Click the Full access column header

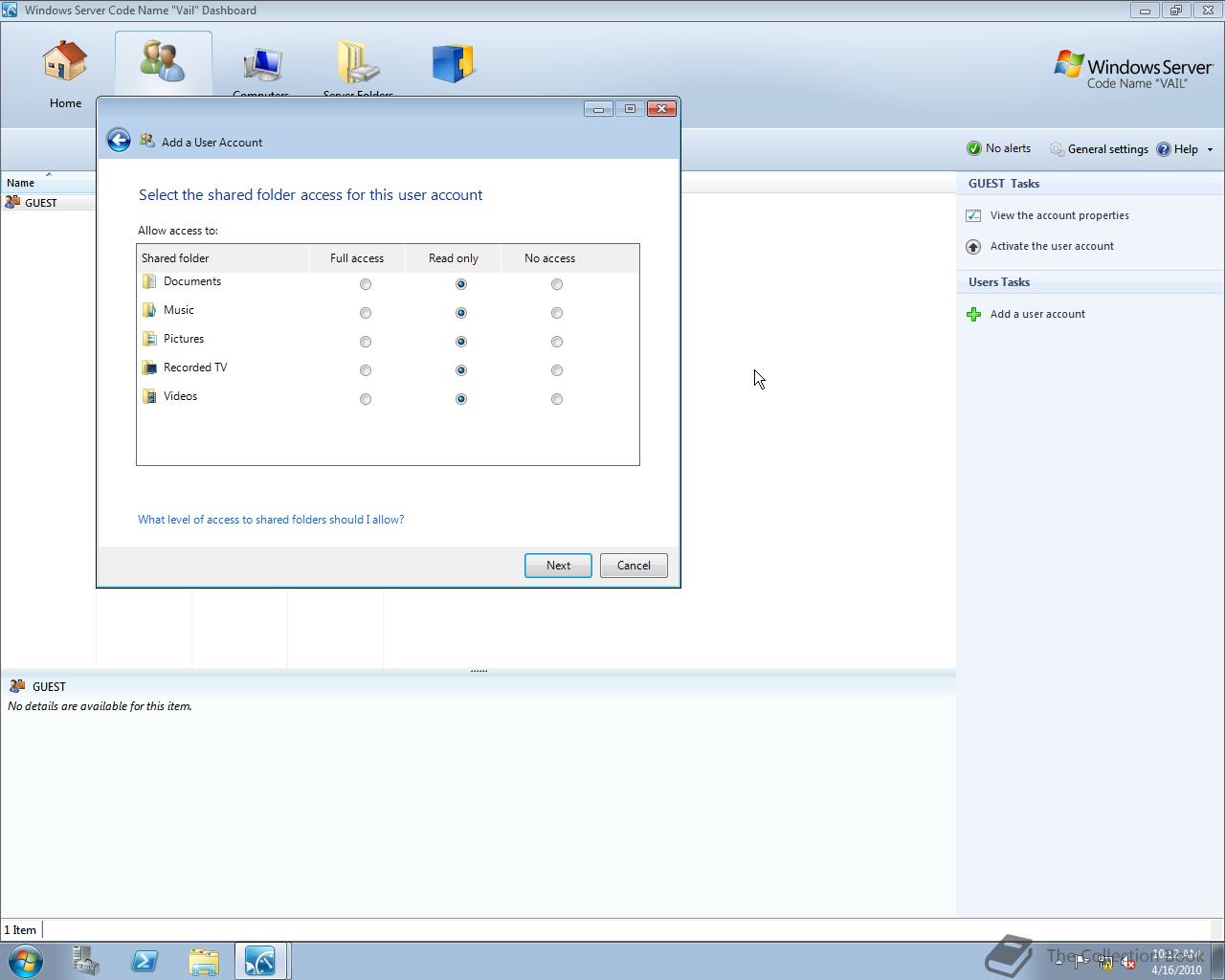coord(357,257)
